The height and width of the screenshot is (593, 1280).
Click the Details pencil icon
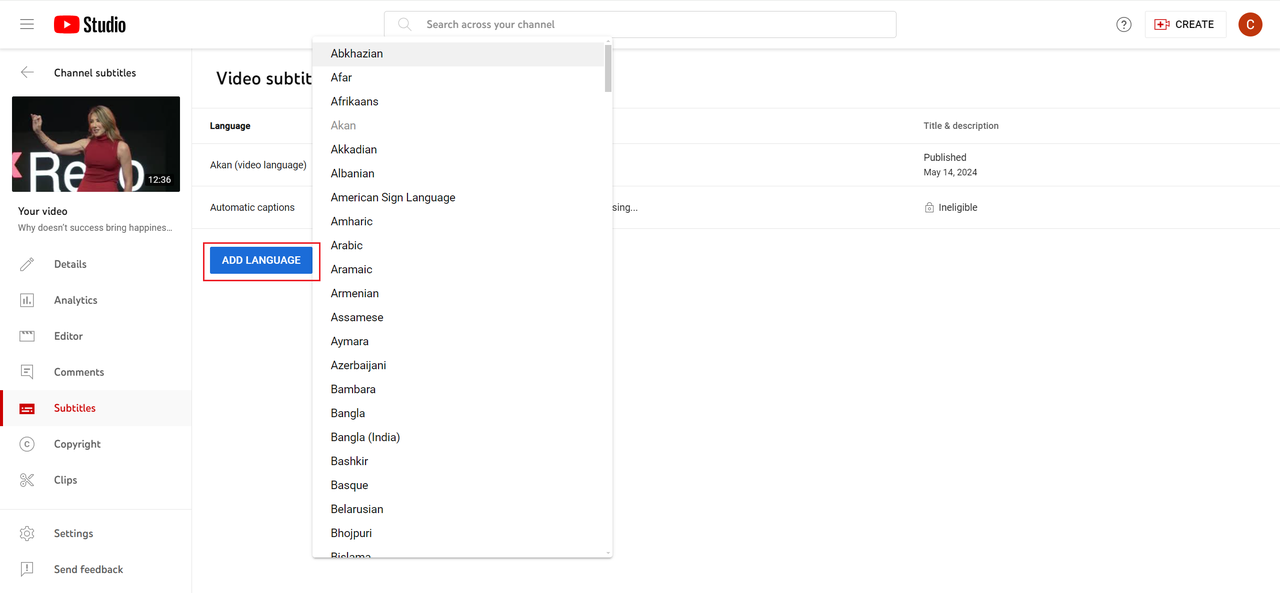point(27,264)
